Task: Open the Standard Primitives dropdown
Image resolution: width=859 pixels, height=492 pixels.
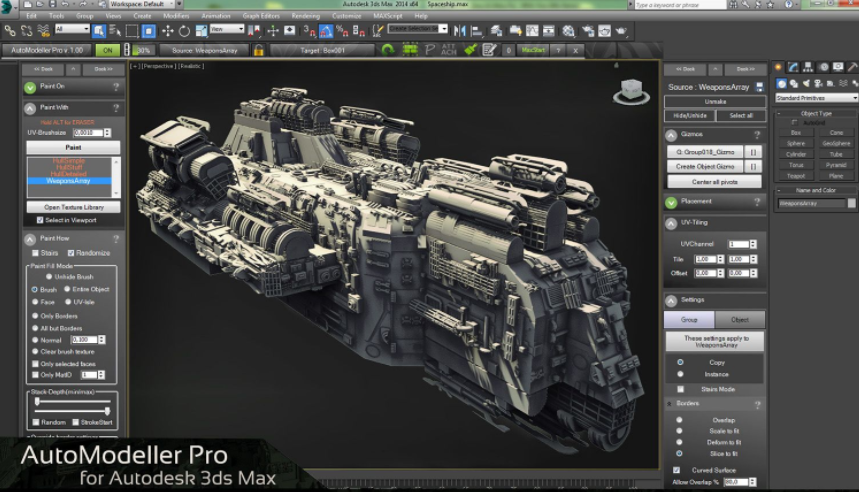Action: [x=816, y=98]
